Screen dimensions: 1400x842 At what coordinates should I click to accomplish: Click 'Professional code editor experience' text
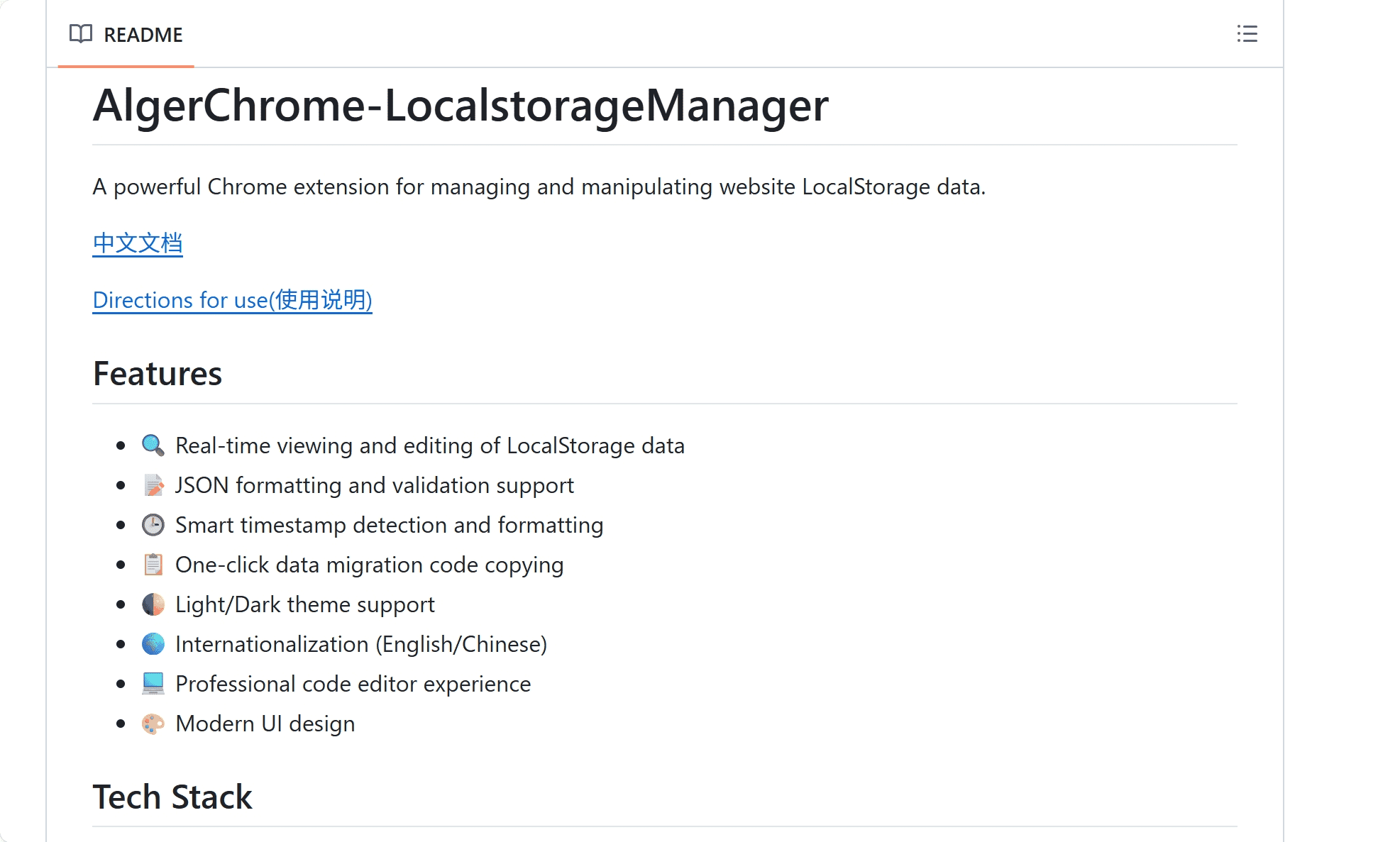(x=353, y=685)
